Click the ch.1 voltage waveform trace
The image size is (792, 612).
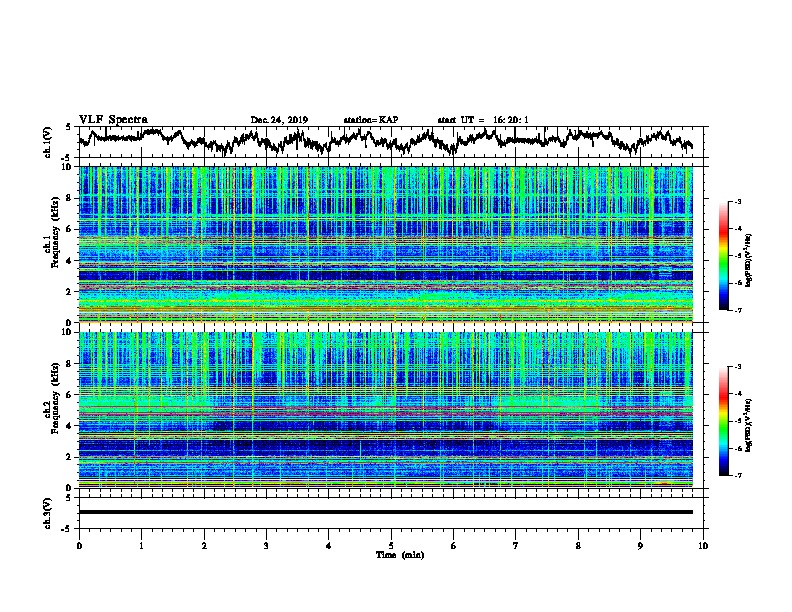385,140
